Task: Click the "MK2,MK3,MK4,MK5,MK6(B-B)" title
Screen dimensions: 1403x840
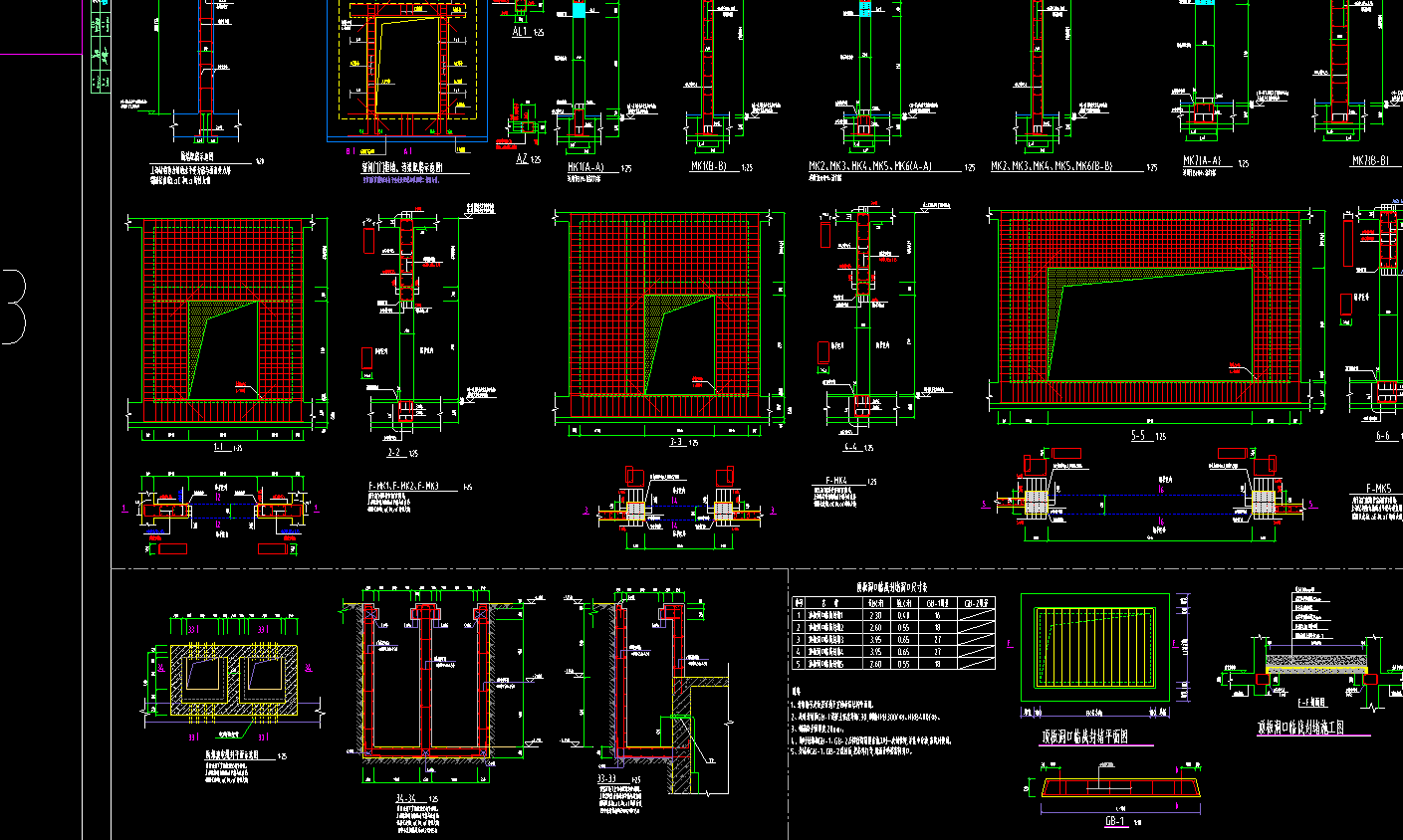Action: point(1052,167)
